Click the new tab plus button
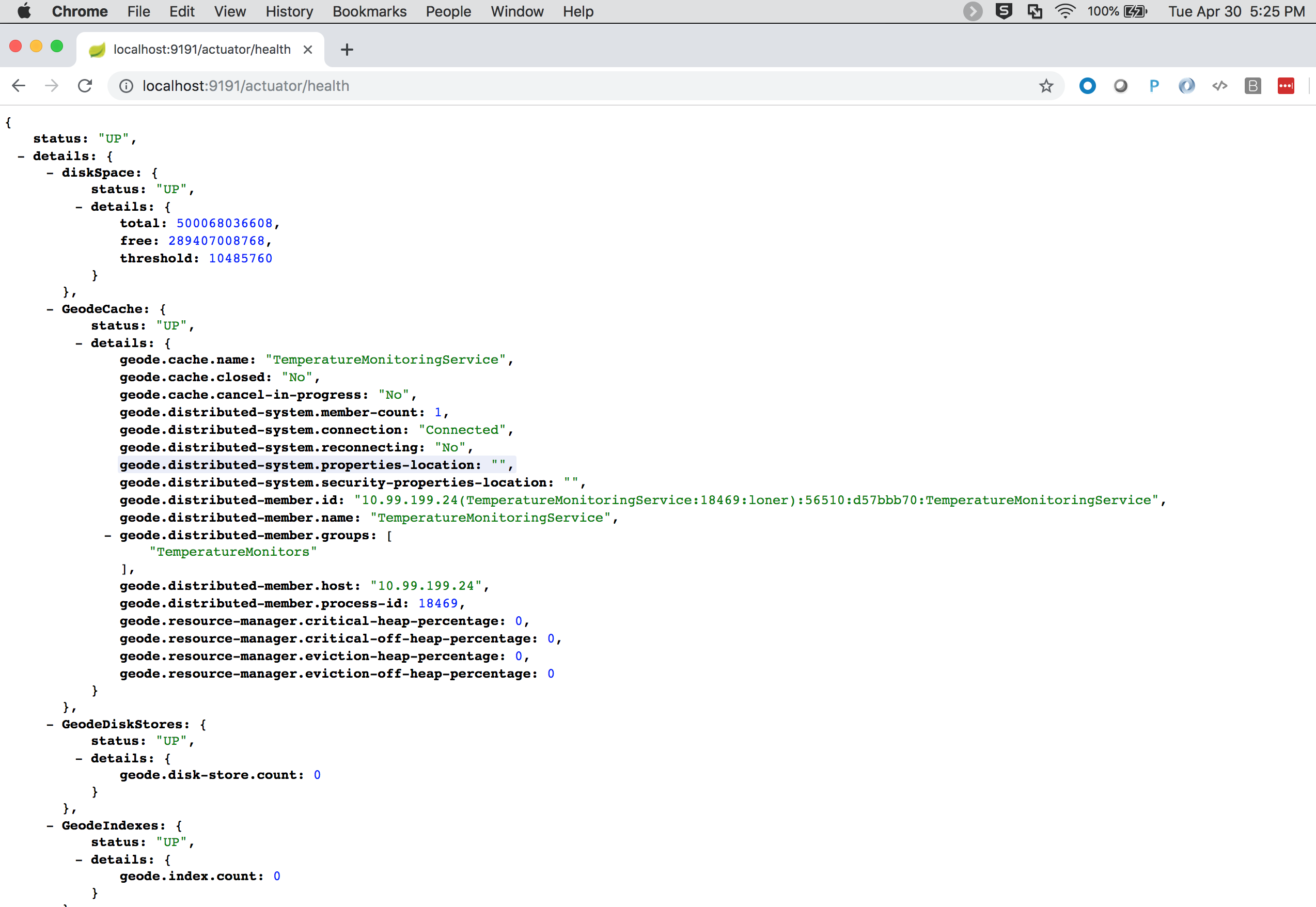The width and height of the screenshot is (1316, 907). point(347,49)
